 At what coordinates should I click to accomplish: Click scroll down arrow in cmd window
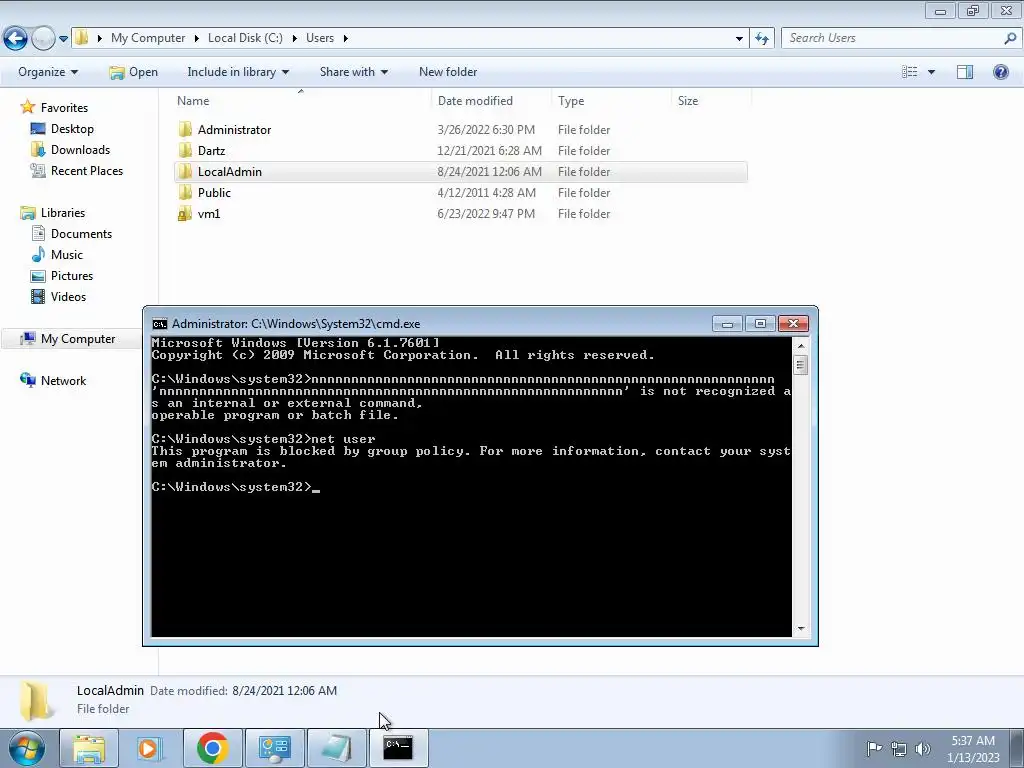[x=801, y=629]
